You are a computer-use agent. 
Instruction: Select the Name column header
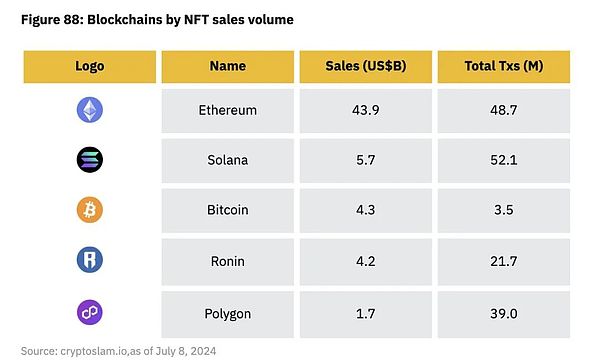click(x=228, y=67)
